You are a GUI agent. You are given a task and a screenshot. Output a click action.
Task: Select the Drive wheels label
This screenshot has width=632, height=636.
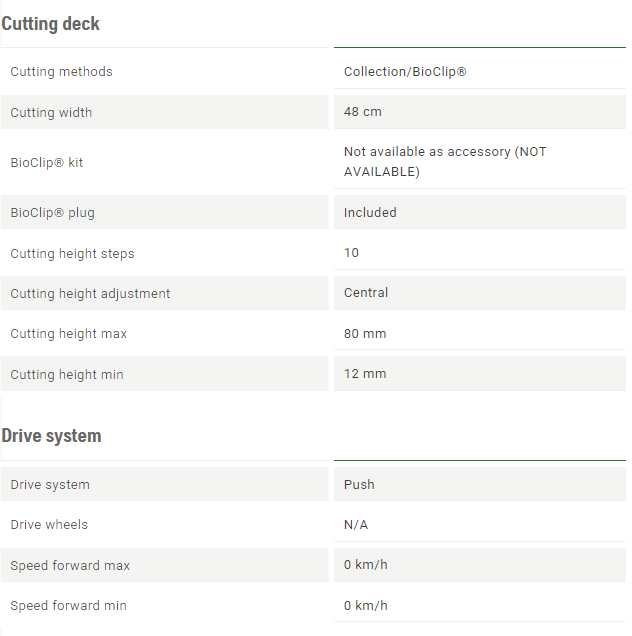(x=49, y=524)
